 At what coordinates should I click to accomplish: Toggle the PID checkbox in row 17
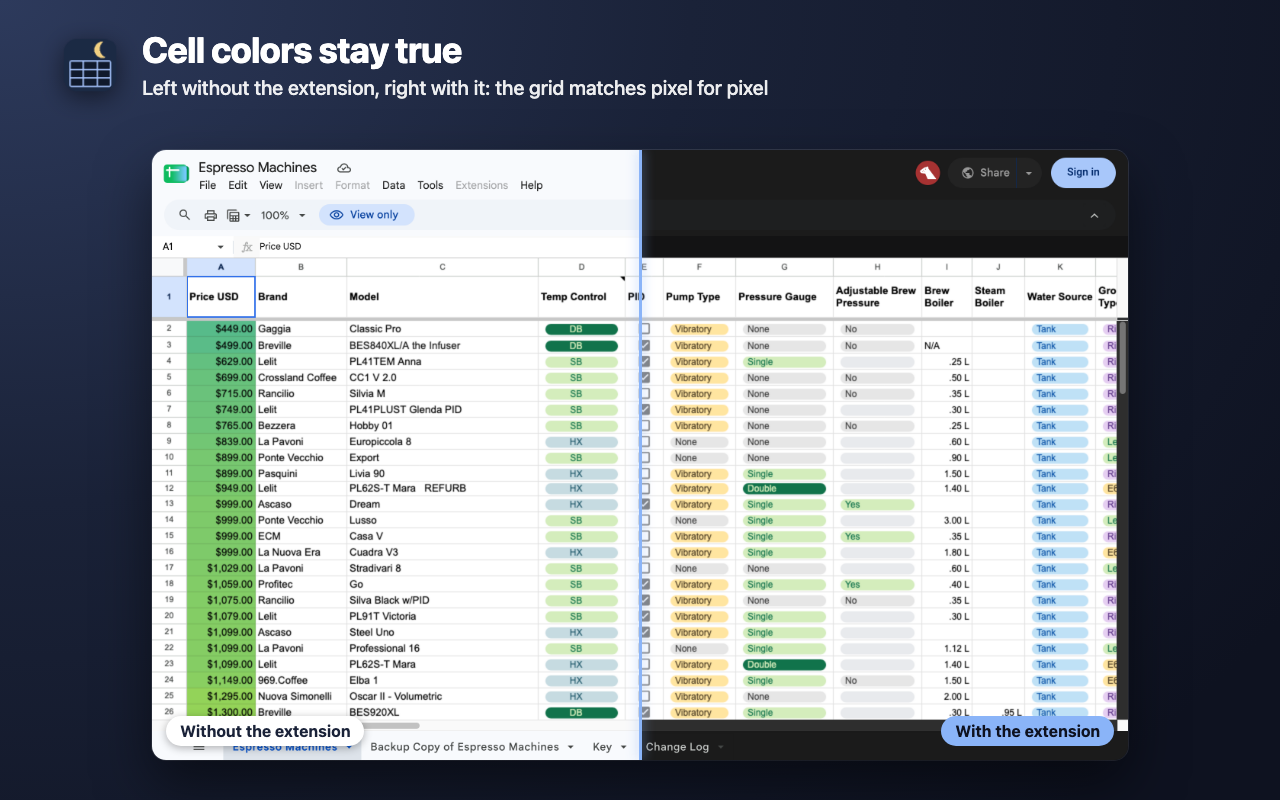pos(645,568)
